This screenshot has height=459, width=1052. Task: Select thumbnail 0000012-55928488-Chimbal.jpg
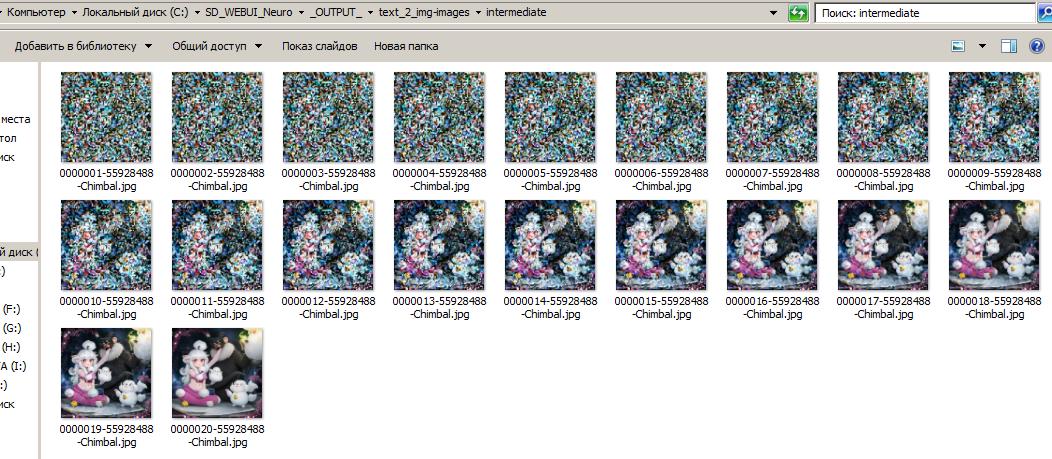coord(328,245)
